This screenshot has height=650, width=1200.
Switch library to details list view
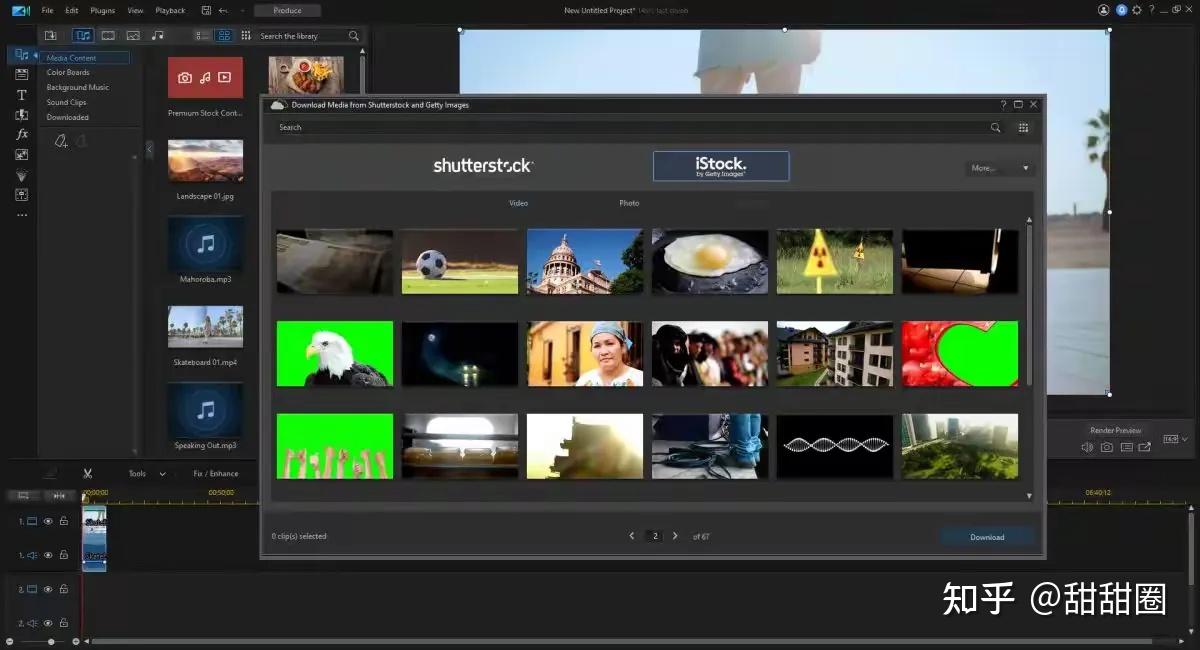click(x=203, y=36)
